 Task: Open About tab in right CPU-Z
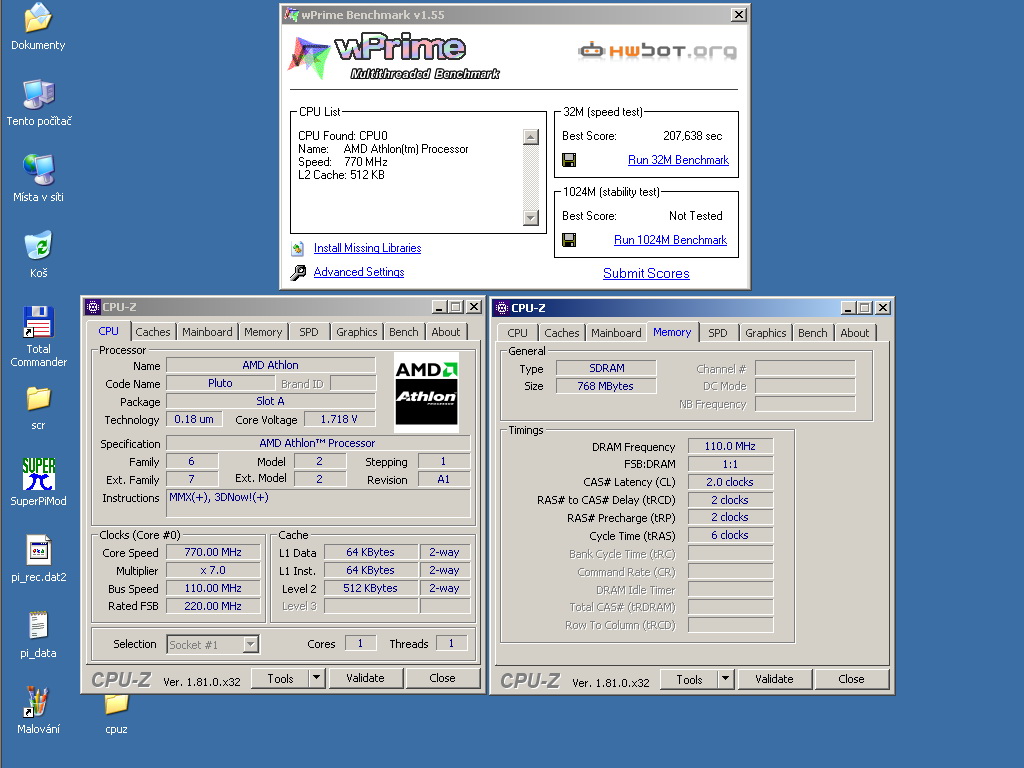tap(854, 333)
